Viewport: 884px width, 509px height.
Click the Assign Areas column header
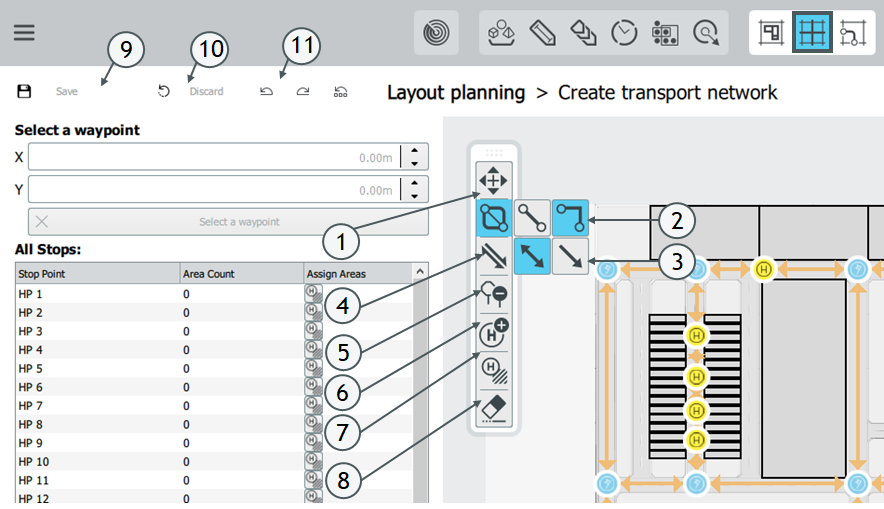[358, 274]
